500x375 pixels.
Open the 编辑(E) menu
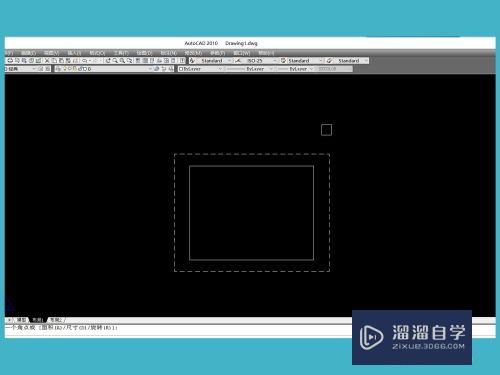[x=29, y=53]
